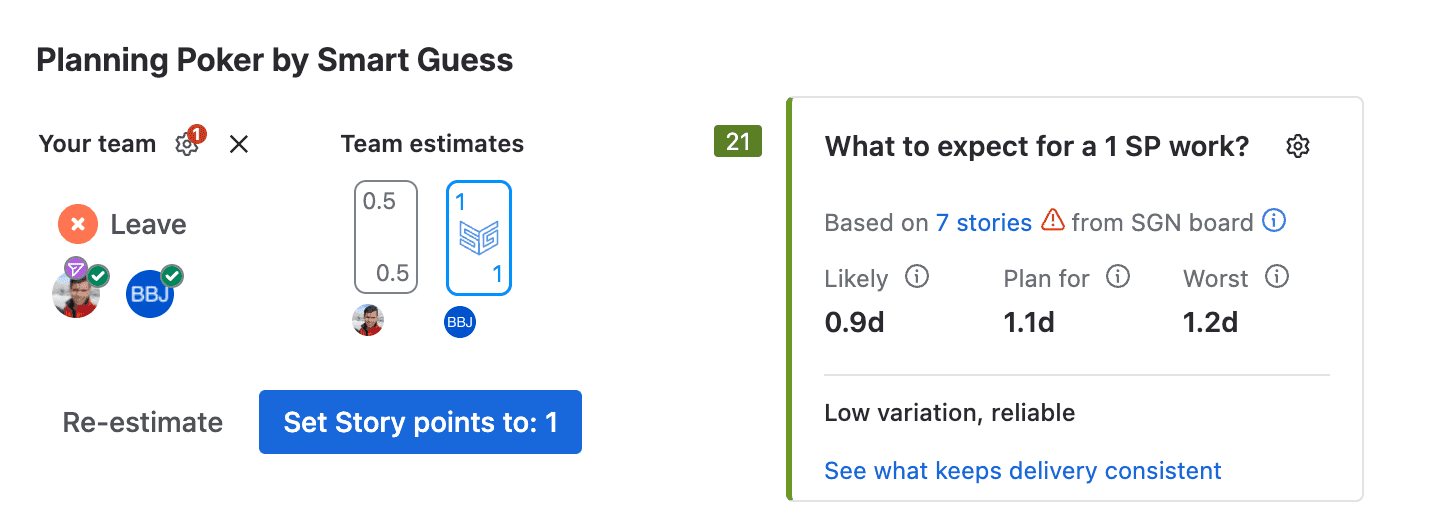Click the orange Leave icon

point(78,224)
